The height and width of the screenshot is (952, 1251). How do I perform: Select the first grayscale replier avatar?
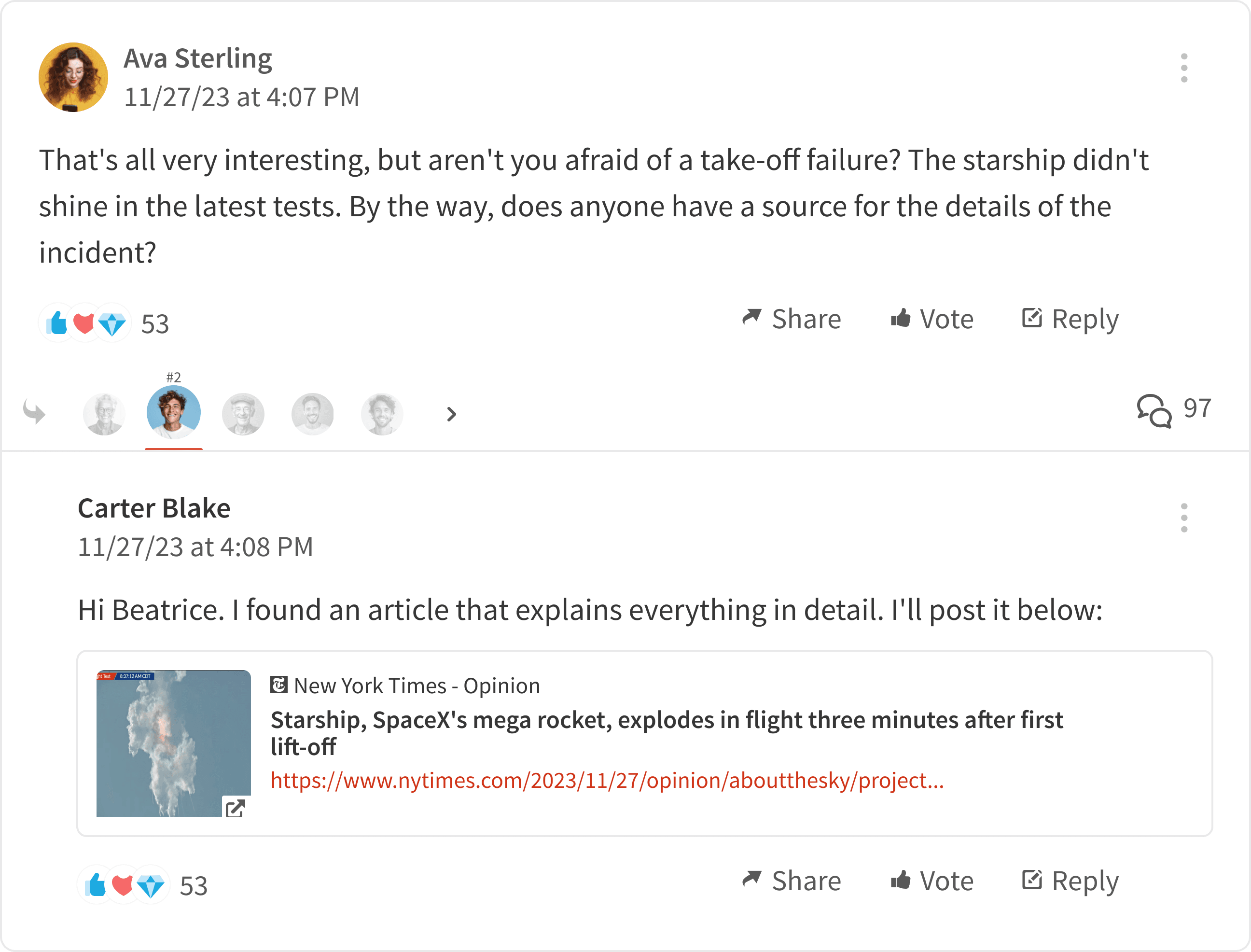(104, 414)
